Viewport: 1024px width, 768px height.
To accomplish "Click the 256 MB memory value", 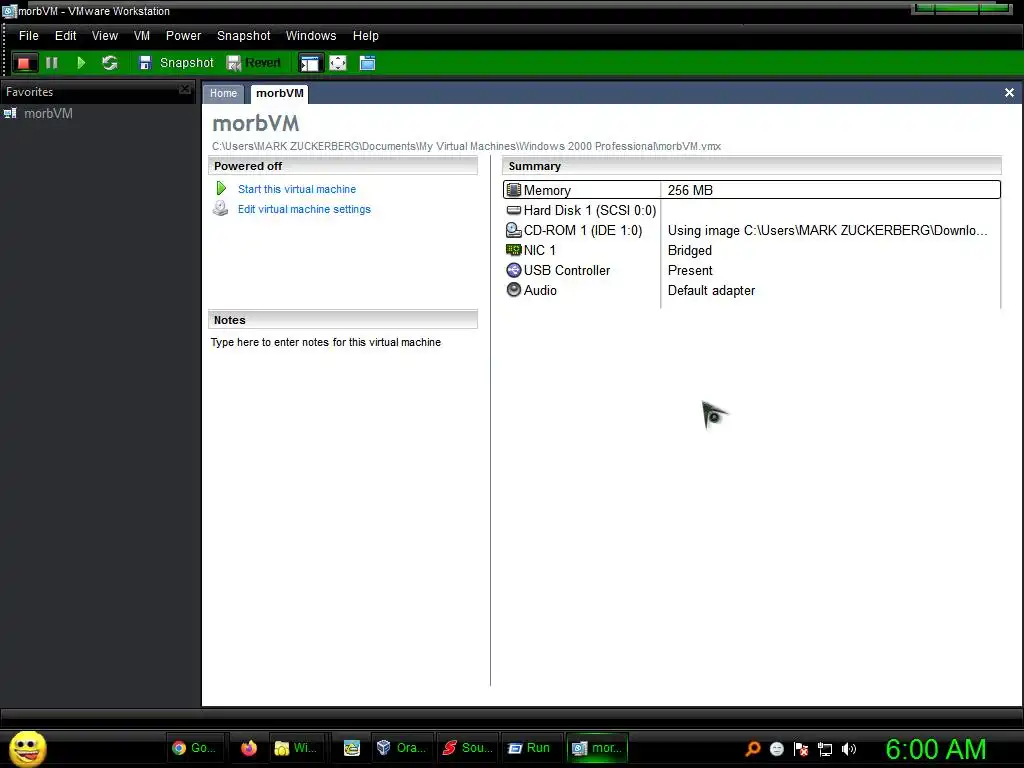I will 690,190.
